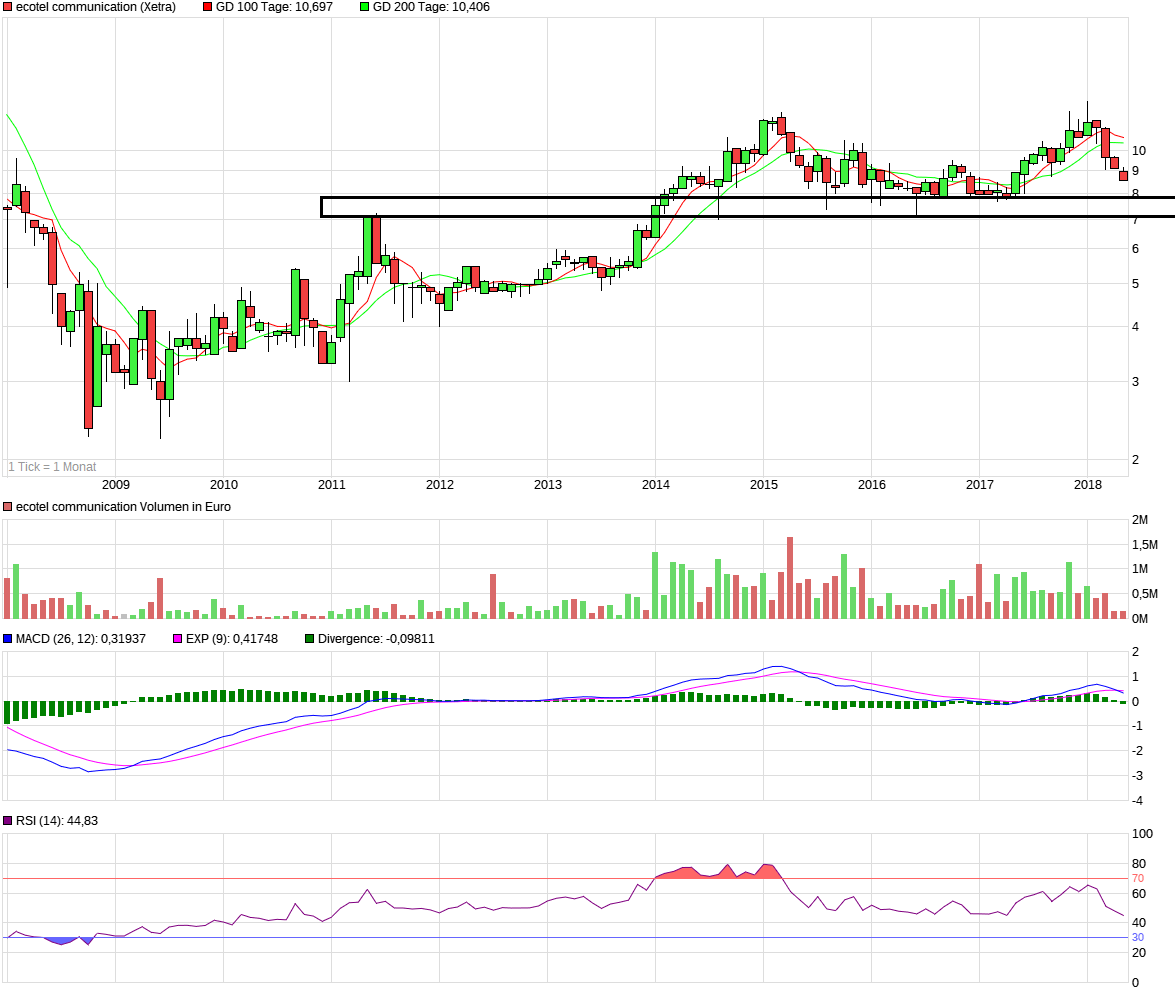Image resolution: width=1175 pixels, height=994 pixels.
Task: Select the 'ecotel communication (Xetra)' title text
Action: click(x=96, y=7)
